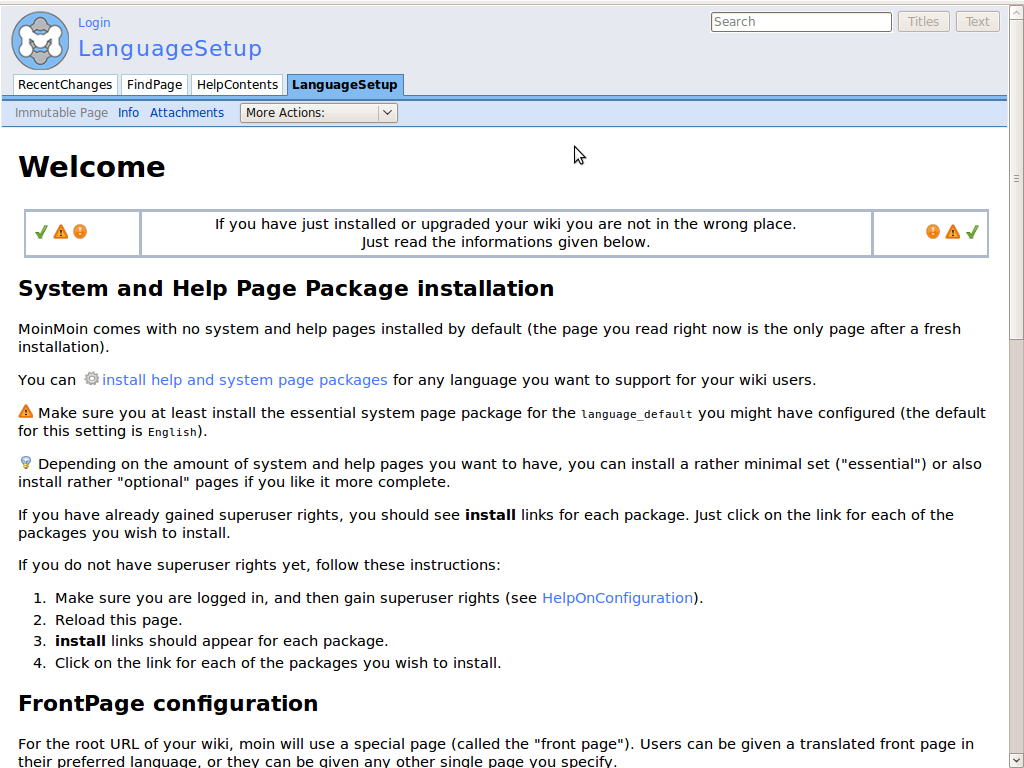Viewport: 1024px width, 768px height.
Task: Click the MoinMoin logo icon
Action: tap(40, 40)
